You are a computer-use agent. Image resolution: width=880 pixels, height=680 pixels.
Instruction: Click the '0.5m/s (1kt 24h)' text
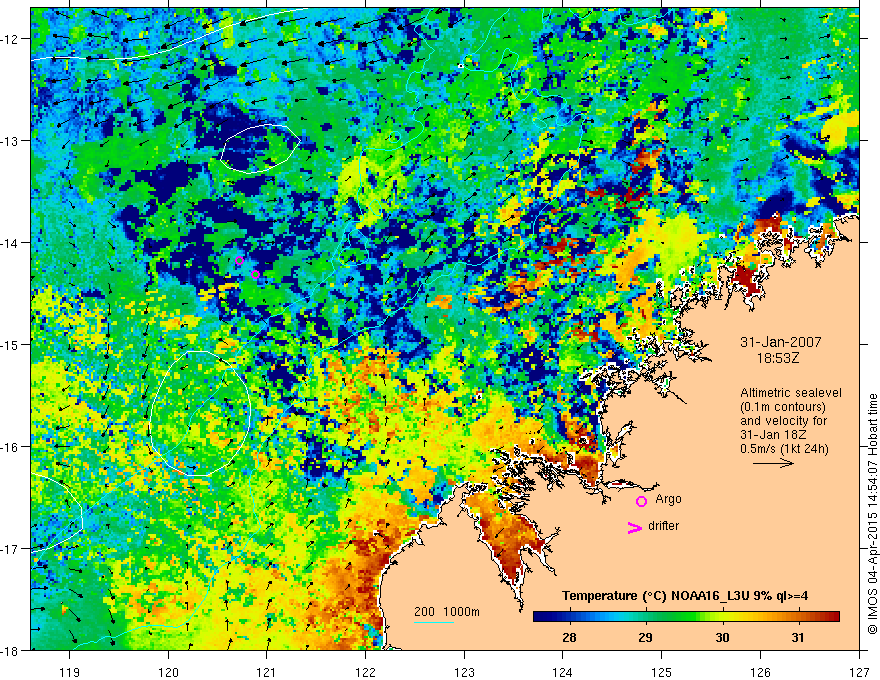784,449
